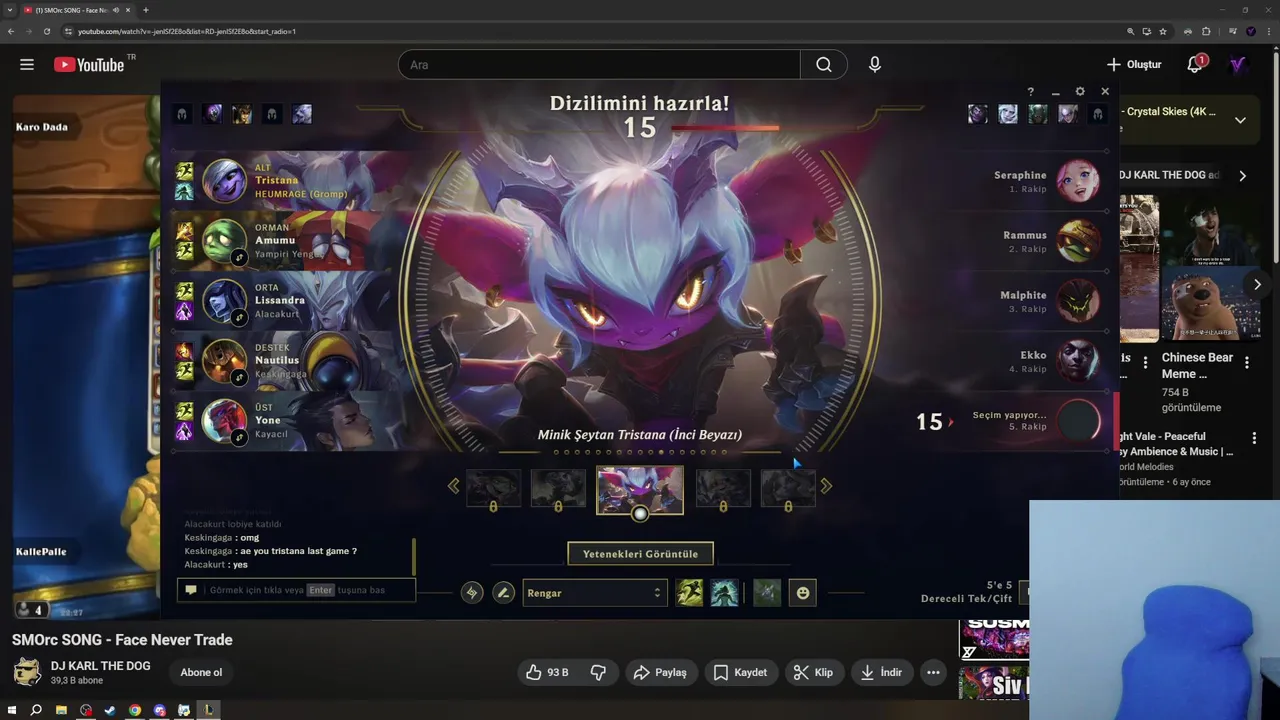Click Yetenekleri Görüntüle button
This screenshot has width=1280, height=720.
[x=640, y=554]
